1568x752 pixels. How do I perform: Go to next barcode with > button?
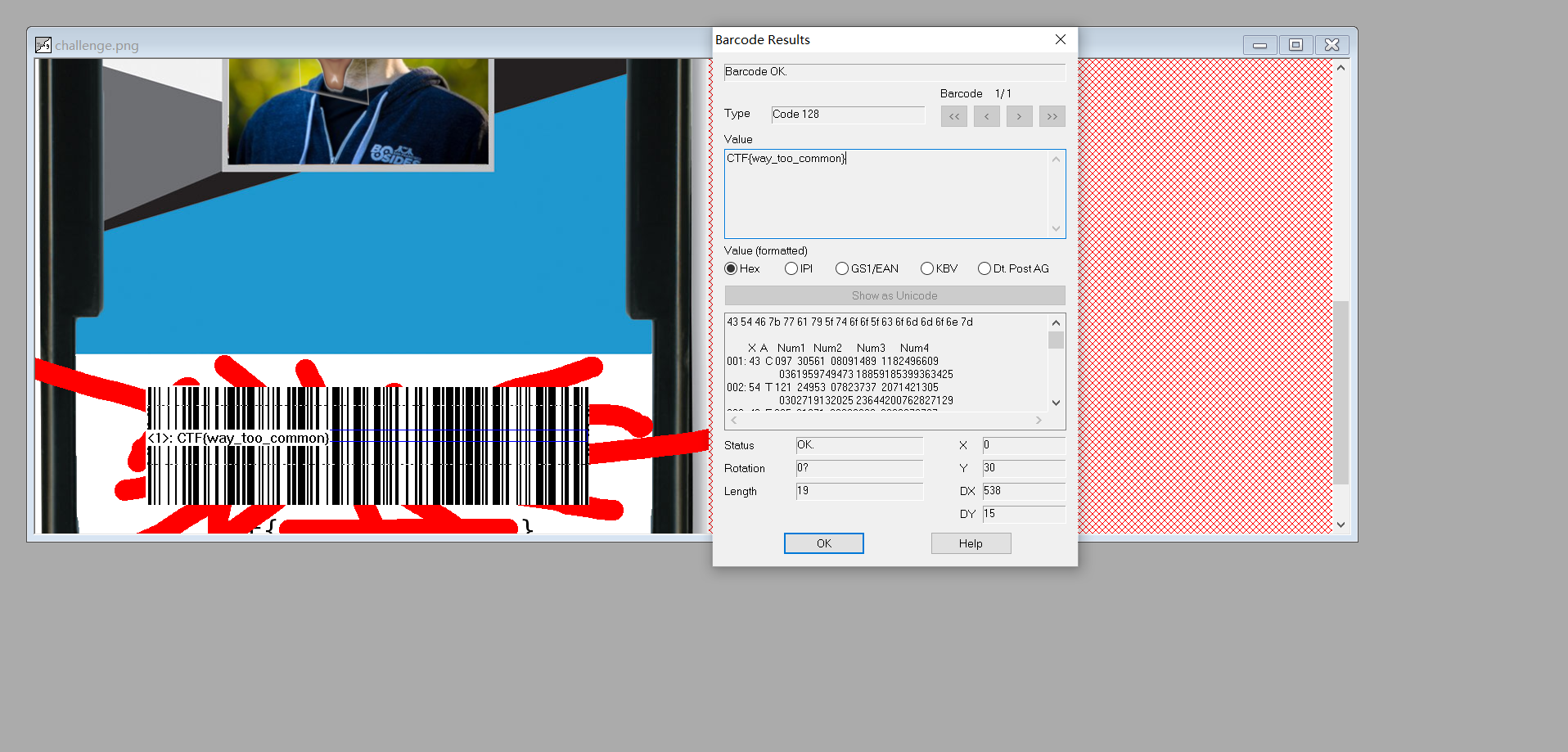[1019, 116]
